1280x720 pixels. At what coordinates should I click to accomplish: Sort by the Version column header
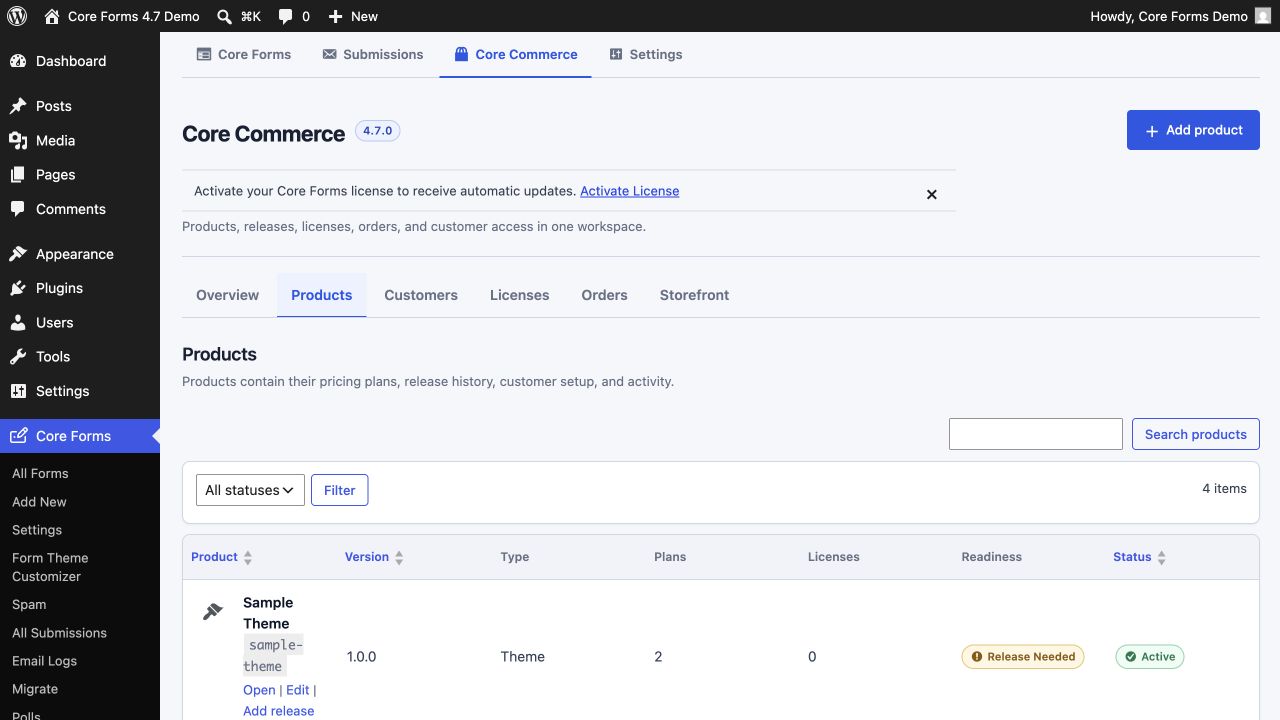pyautogui.click(x=374, y=557)
